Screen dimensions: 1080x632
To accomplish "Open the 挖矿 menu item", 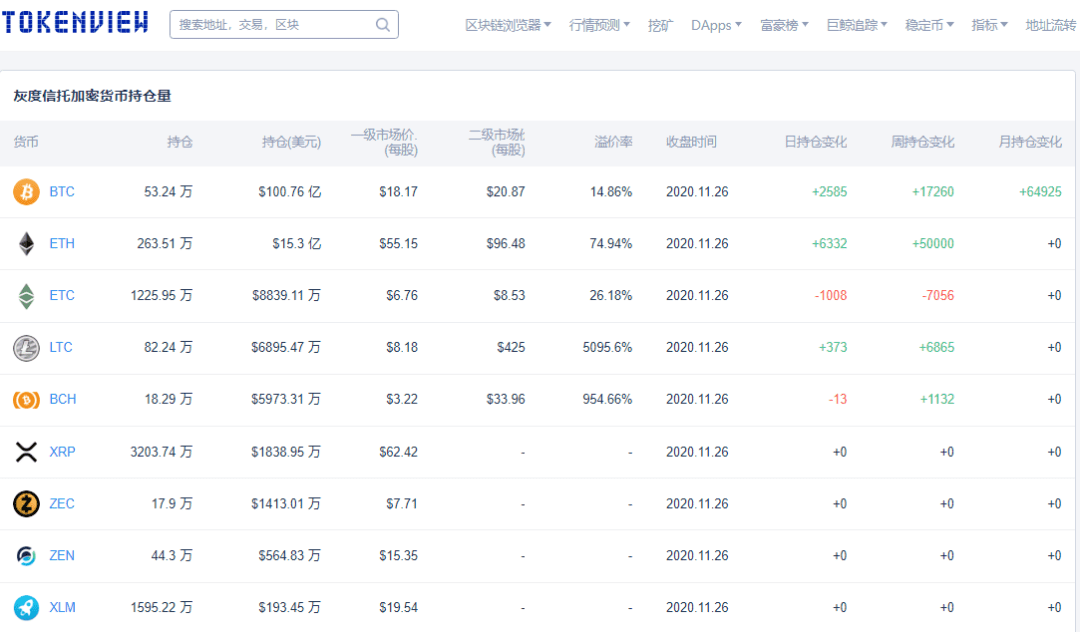I will point(660,25).
